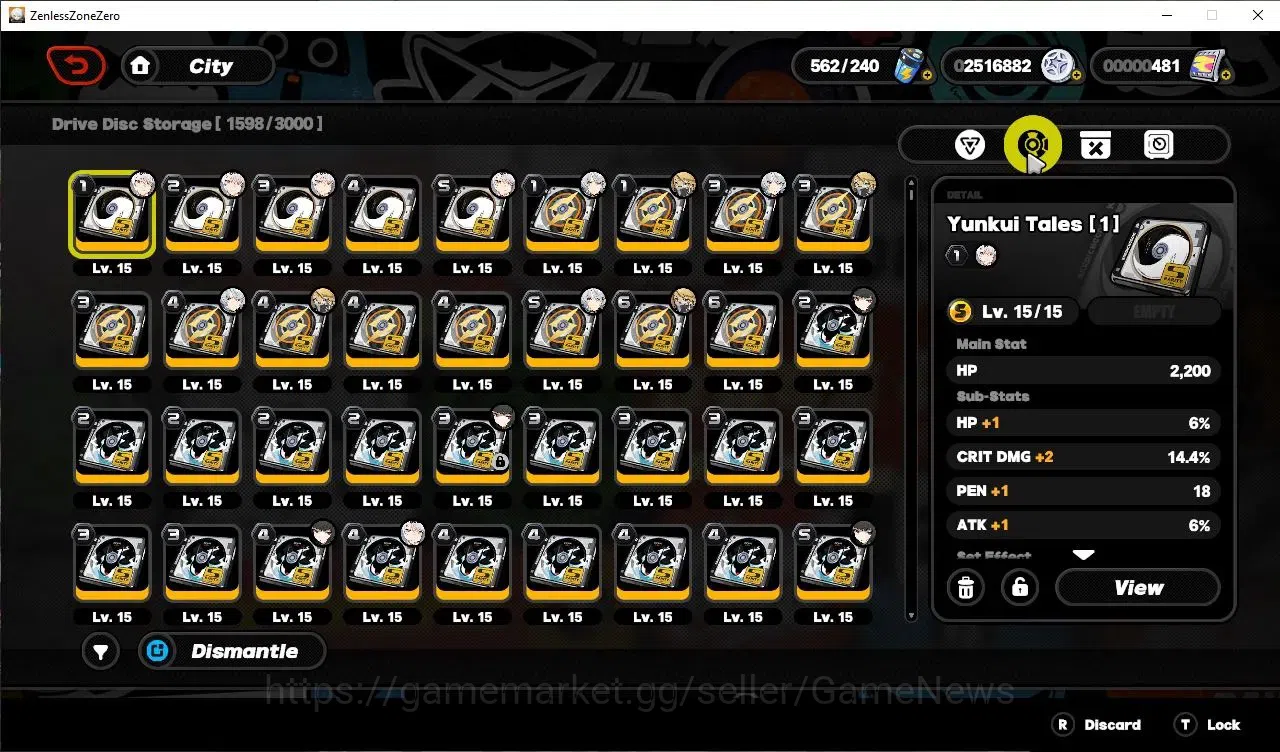Click the ZenlessZoneZero title bar app icon

point(17,15)
